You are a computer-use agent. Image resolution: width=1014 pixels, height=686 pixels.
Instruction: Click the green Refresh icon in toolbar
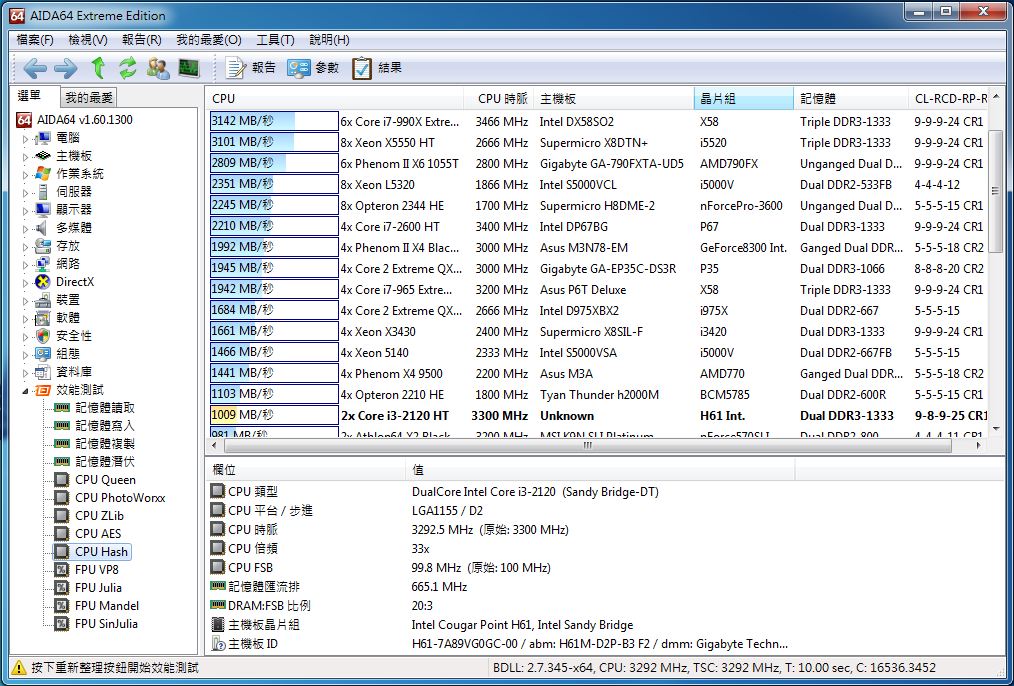pyautogui.click(x=127, y=68)
